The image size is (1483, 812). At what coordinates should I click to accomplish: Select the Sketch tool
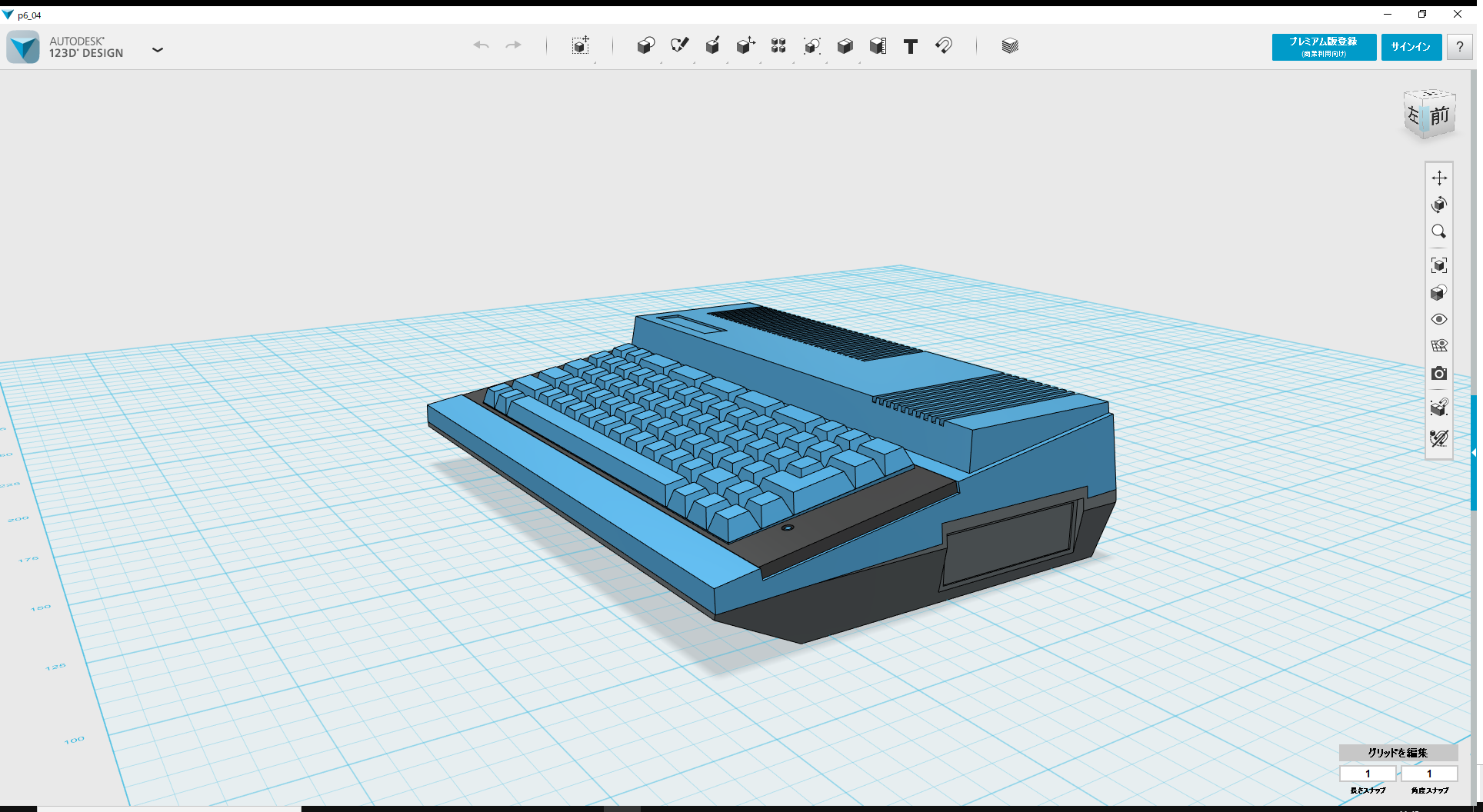click(680, 46)
